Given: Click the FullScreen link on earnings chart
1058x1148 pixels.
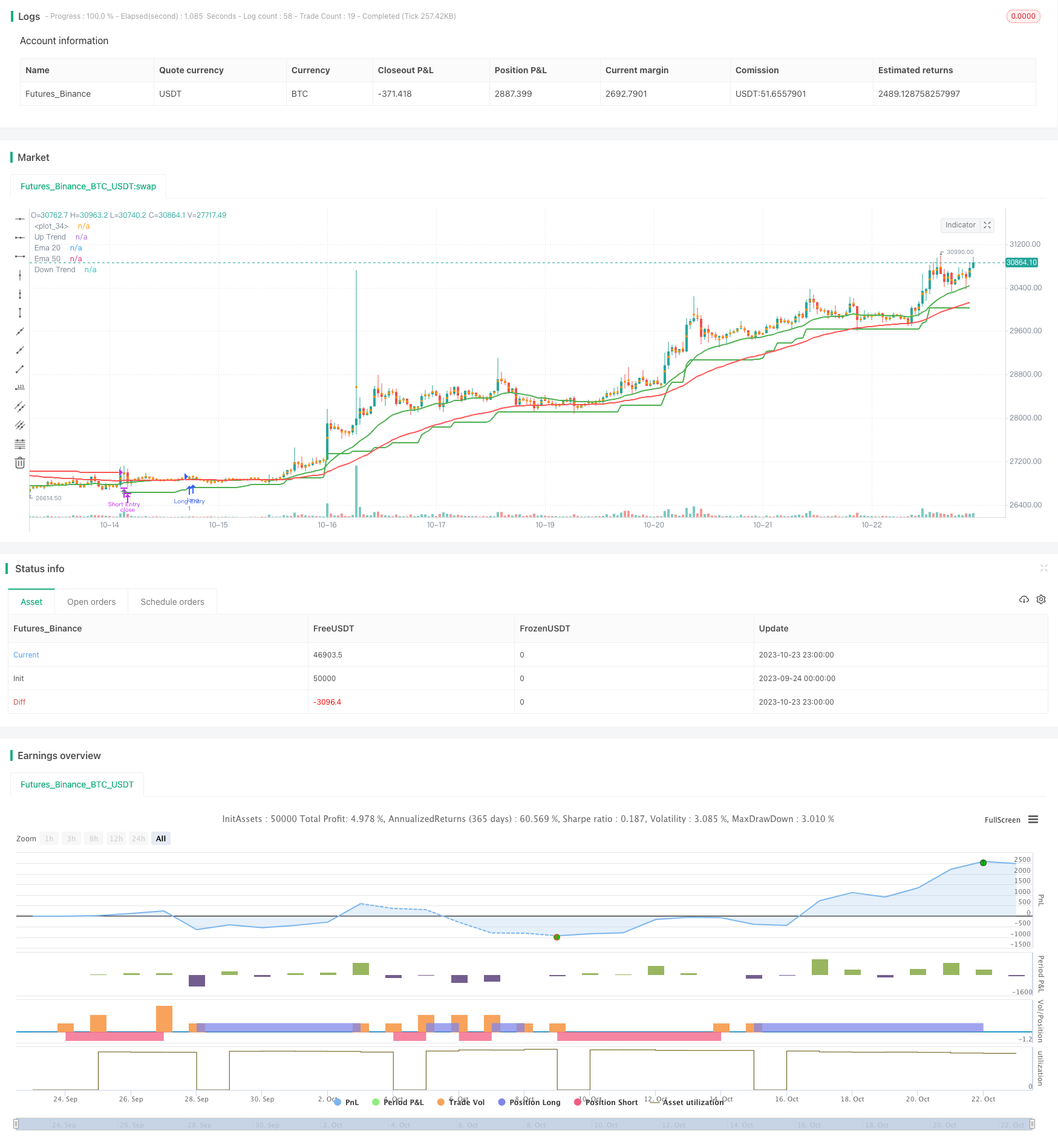Looking at the screenshot, I should pyautogui.click(x=1002, y=820).
